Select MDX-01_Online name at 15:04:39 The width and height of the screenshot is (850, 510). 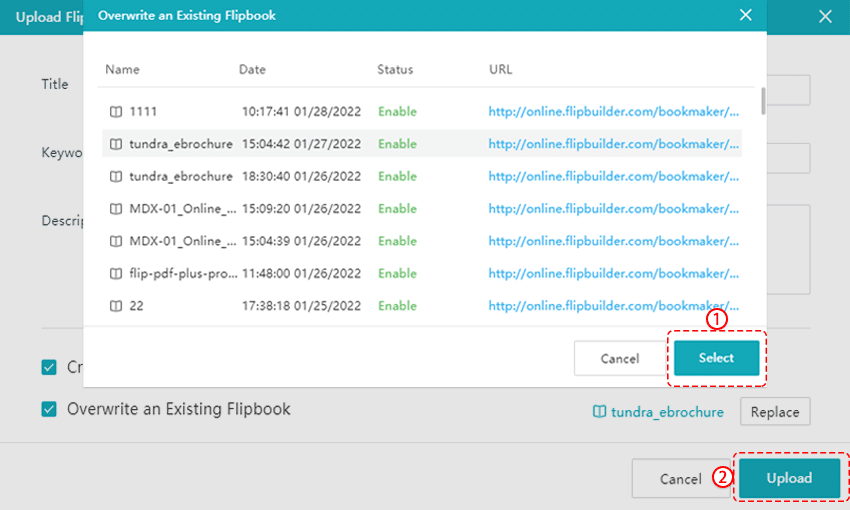coord(183,241)
